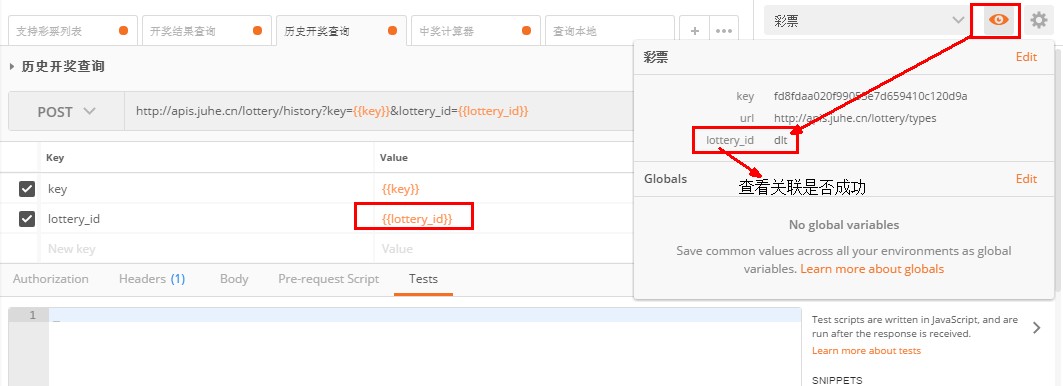Open the tab options three-dots menu
Image resolution: width=1063 pixels, height=386 pixels.
tap(723, 31)
